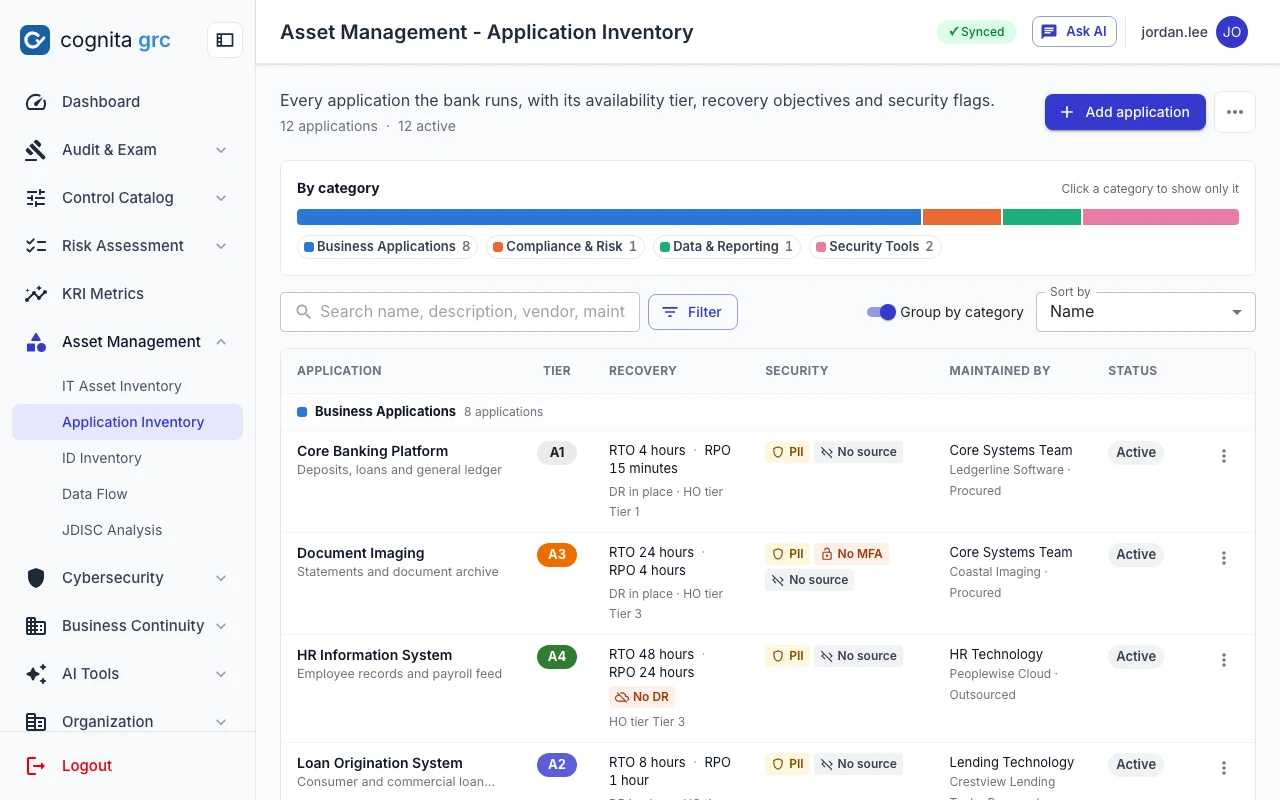Click the Business Continuity building icon

click(x=36, y=626)
